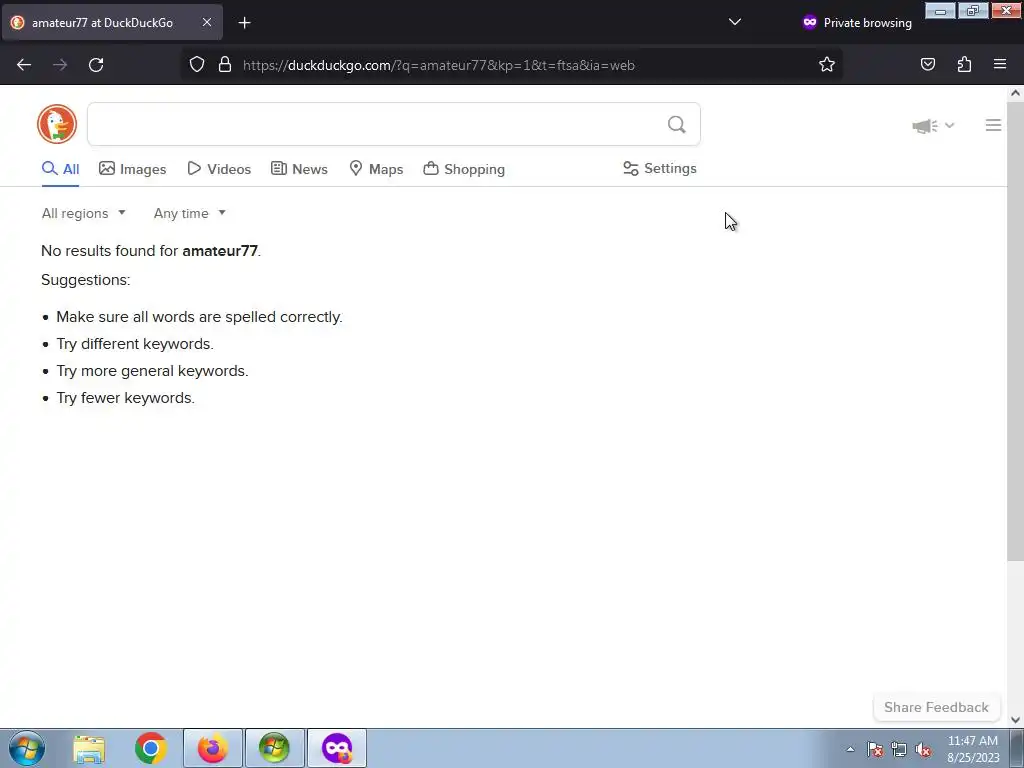The width and height of the screenshot is (1024, 768).
Task: Switch to News results tab
Action: coord(299,169)
